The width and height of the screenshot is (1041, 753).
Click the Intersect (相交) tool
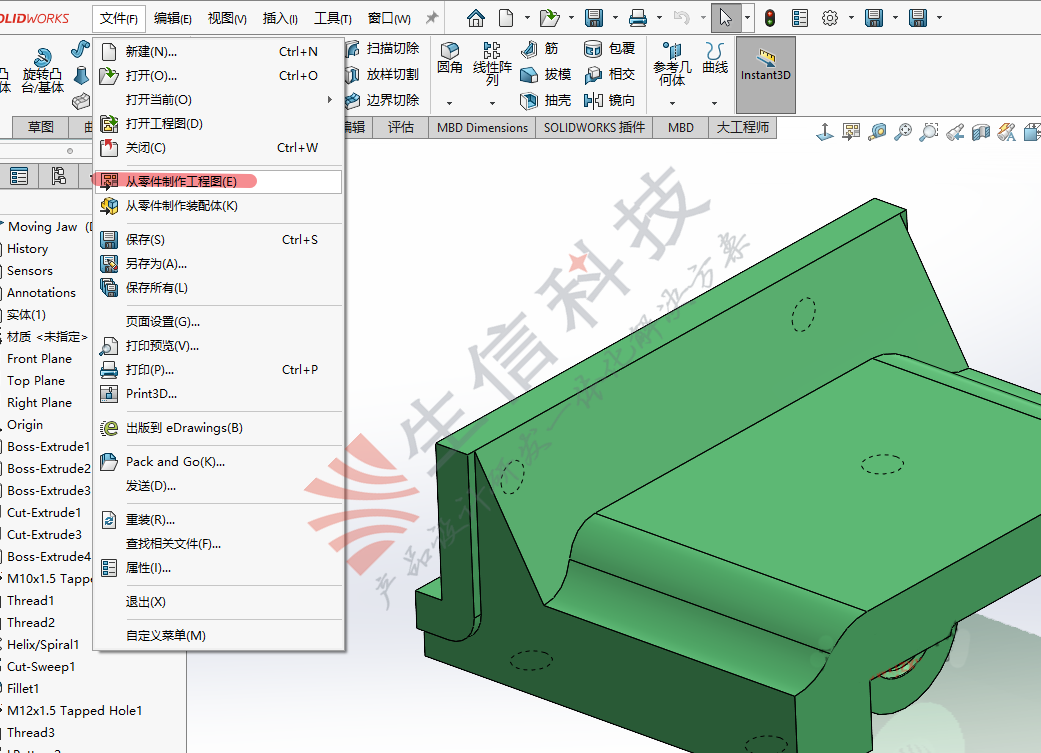[x=609, y=74]
